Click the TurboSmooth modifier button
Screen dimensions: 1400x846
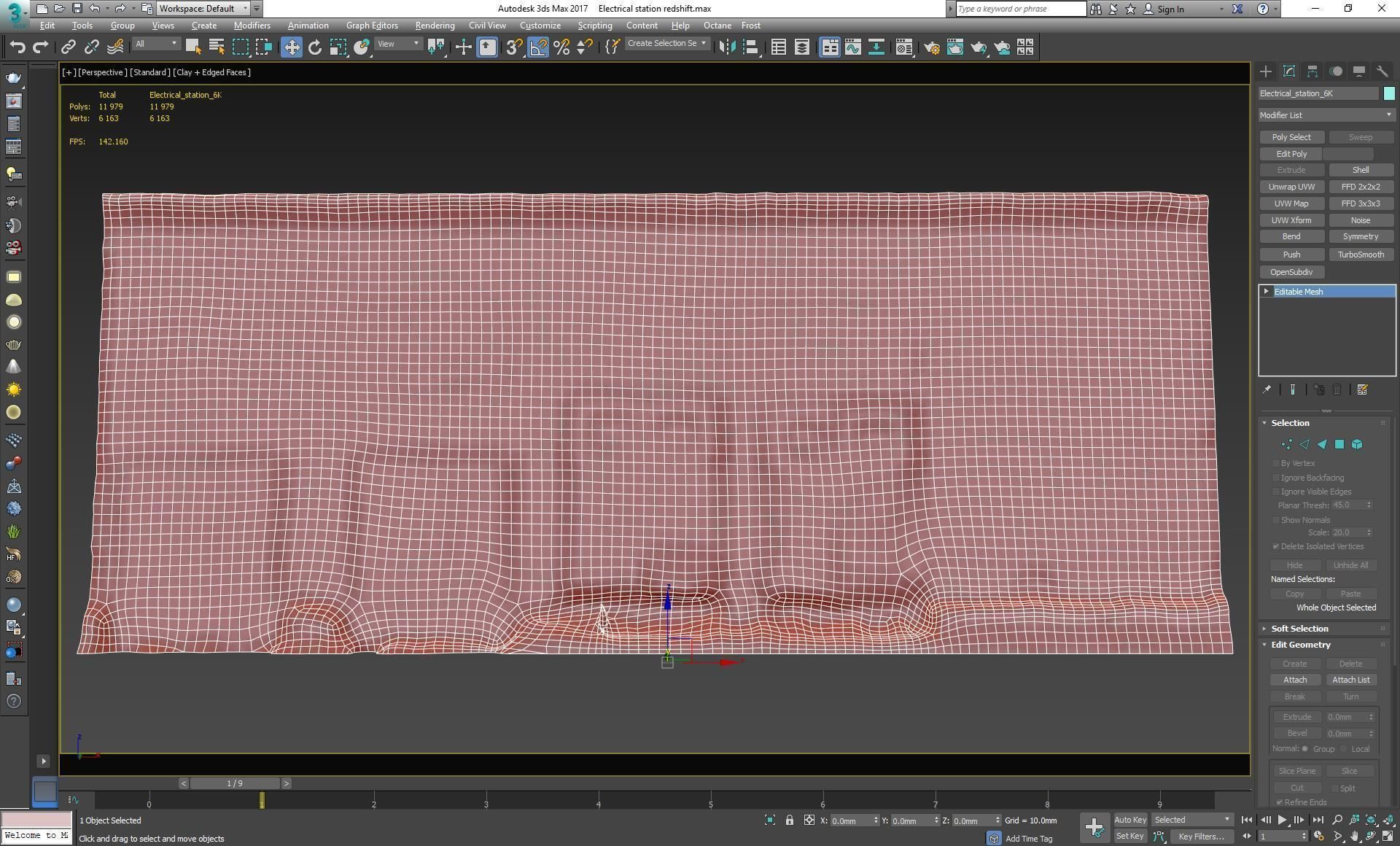click(x=1361, y=255)
